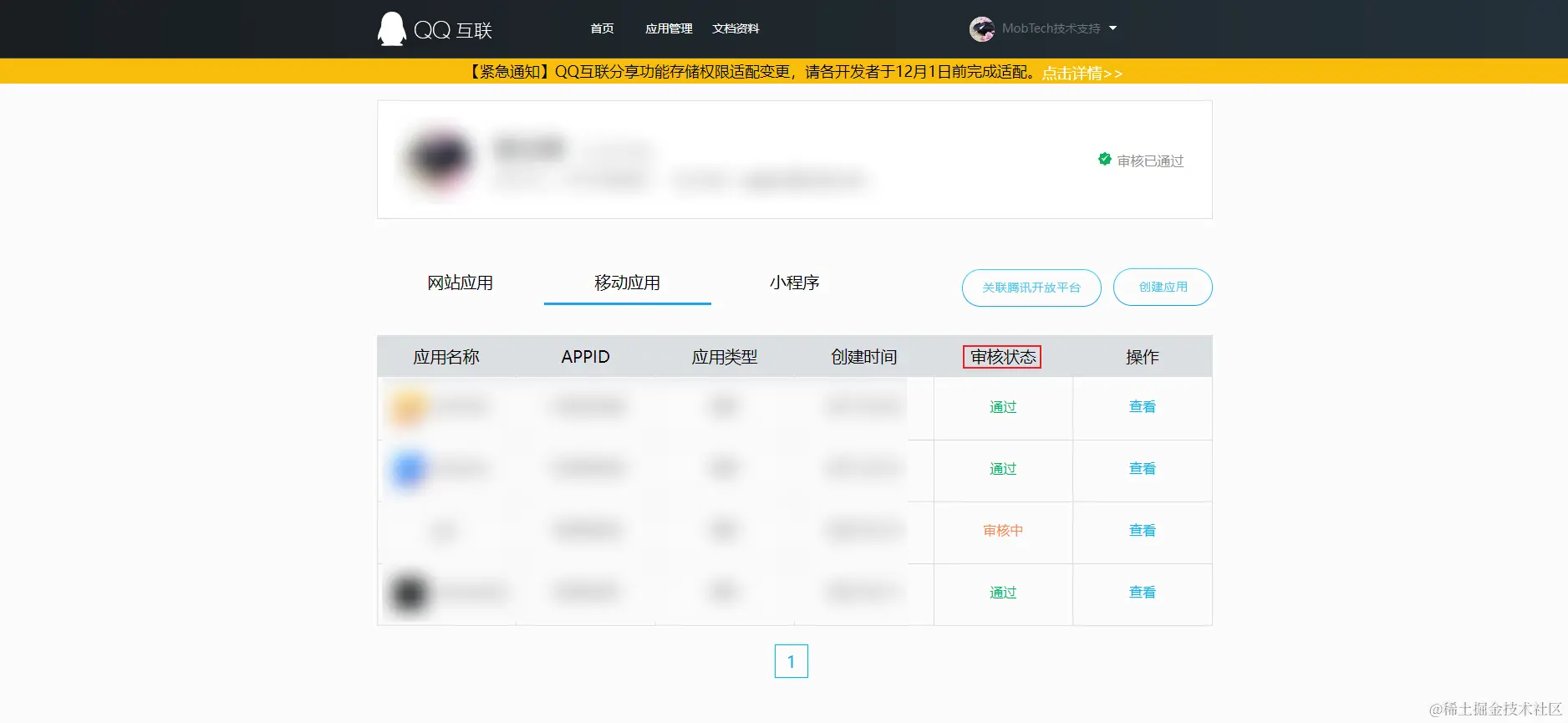Click the orange app icon in first row

click(407, 408)
